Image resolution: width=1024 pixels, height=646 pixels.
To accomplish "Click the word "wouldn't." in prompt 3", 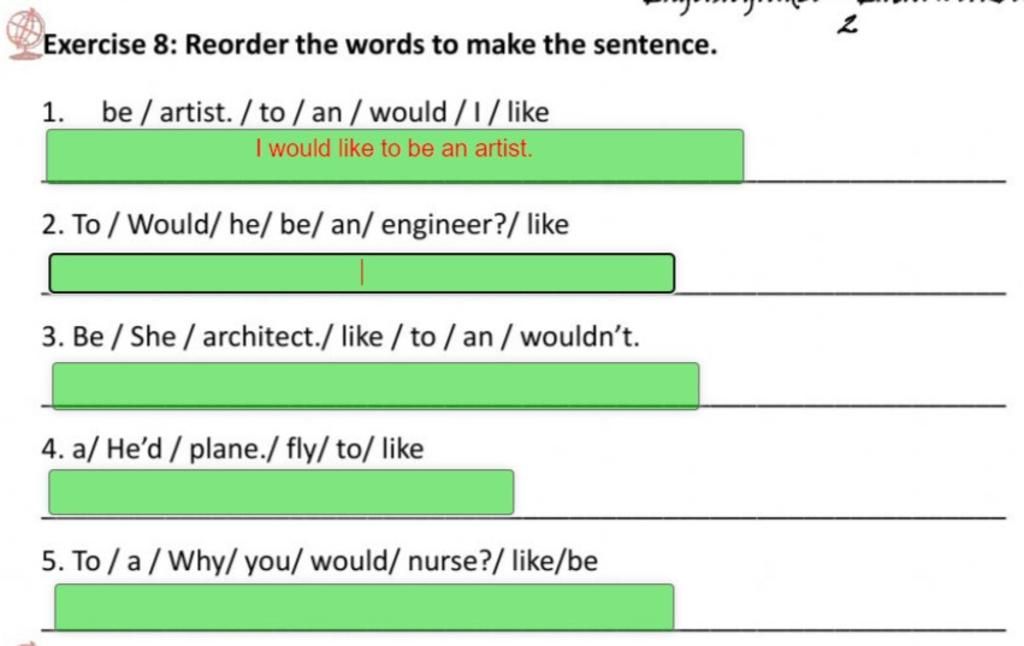I will coord(580,337).
